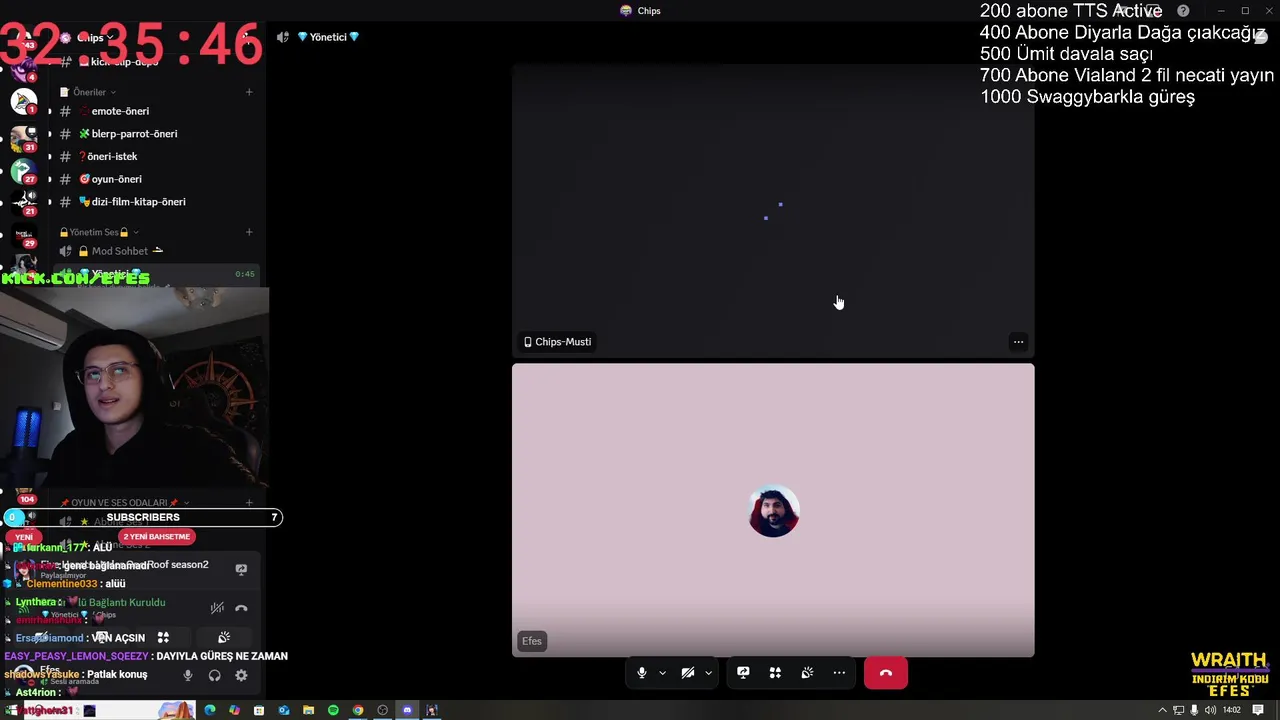Open the three-dot menu on Chips-Musti tile
Screen dimensions: 1280x720
(x=1018, y=342)
